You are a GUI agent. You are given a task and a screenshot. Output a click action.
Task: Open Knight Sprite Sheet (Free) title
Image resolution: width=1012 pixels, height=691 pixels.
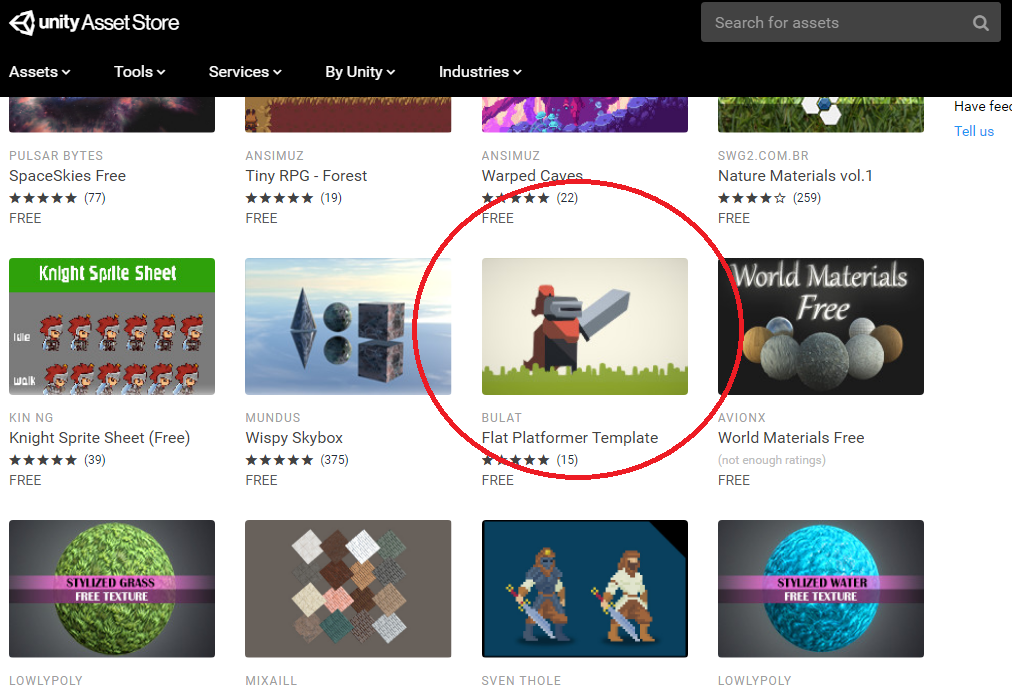click(99, 437)
